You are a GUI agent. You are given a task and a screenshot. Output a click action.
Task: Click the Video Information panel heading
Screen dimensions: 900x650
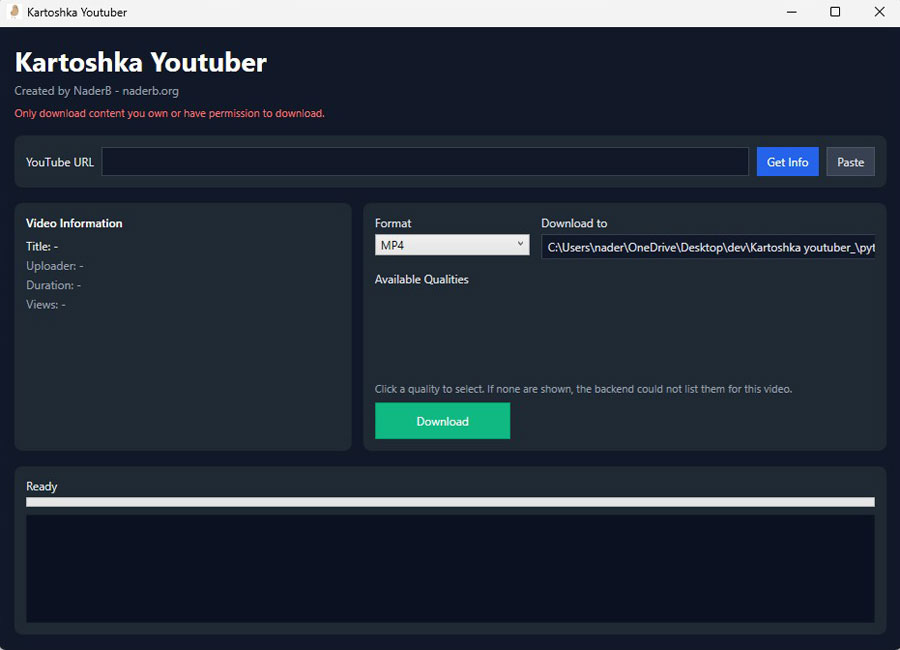click(73, 223)
